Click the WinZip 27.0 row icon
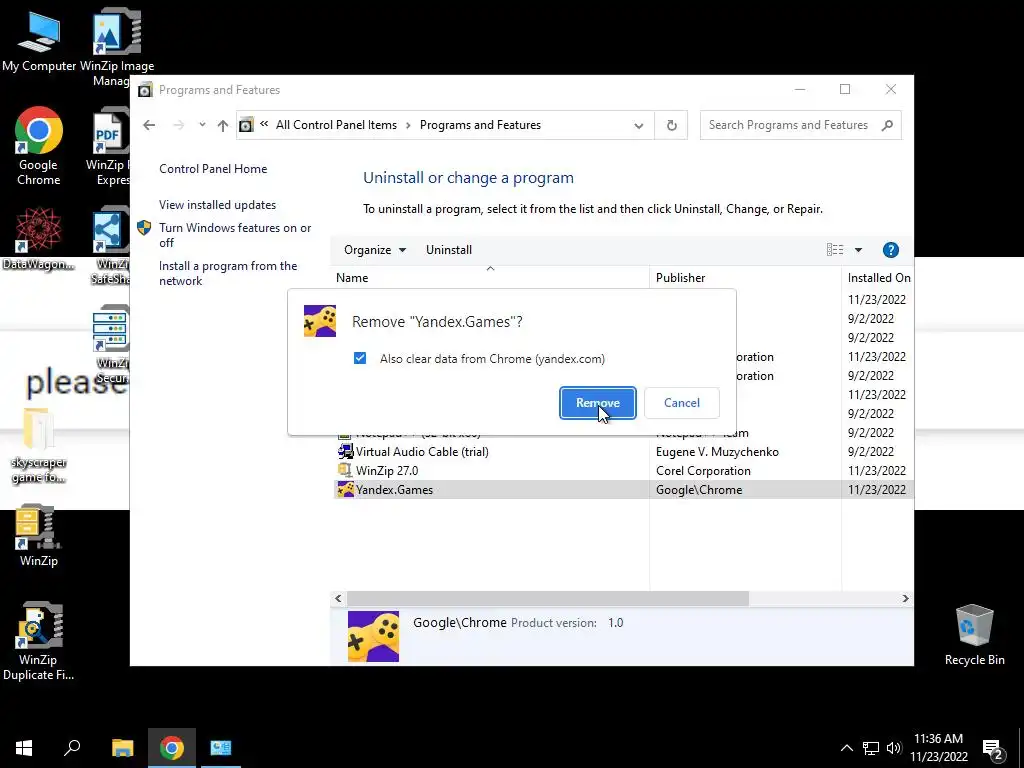The height and width of the screenshot is (768, 1024). 345,470
